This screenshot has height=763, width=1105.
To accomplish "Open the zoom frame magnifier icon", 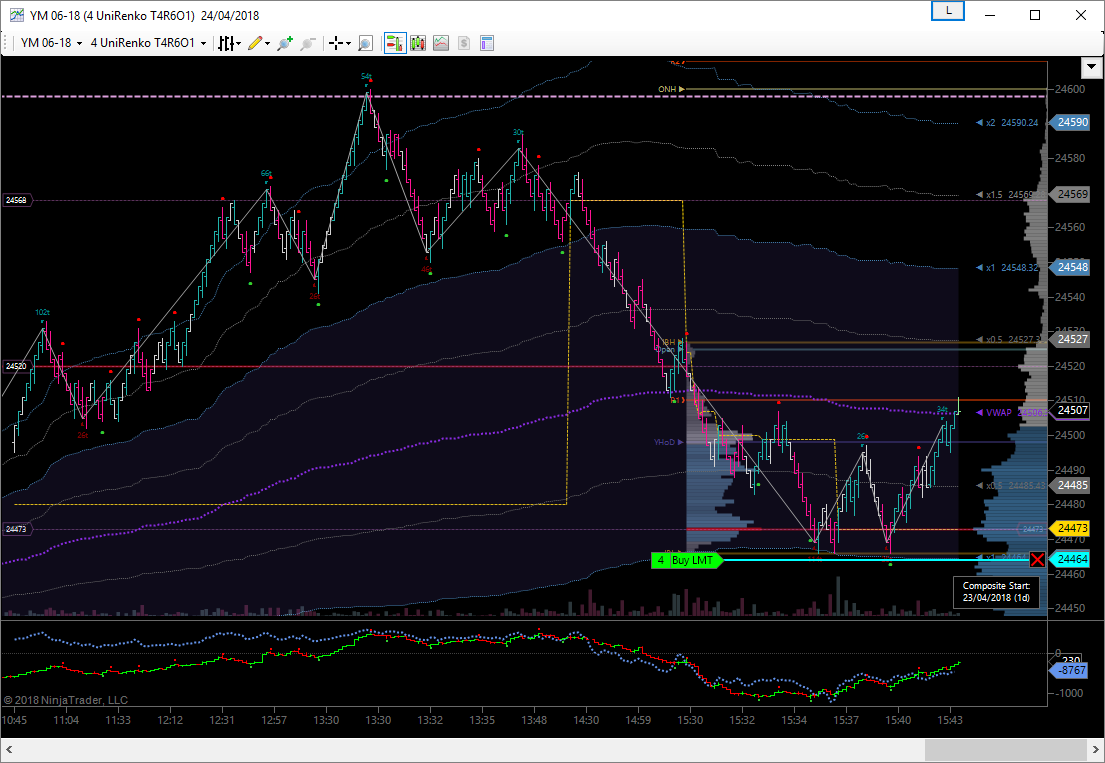I will [x=365, y=43].
